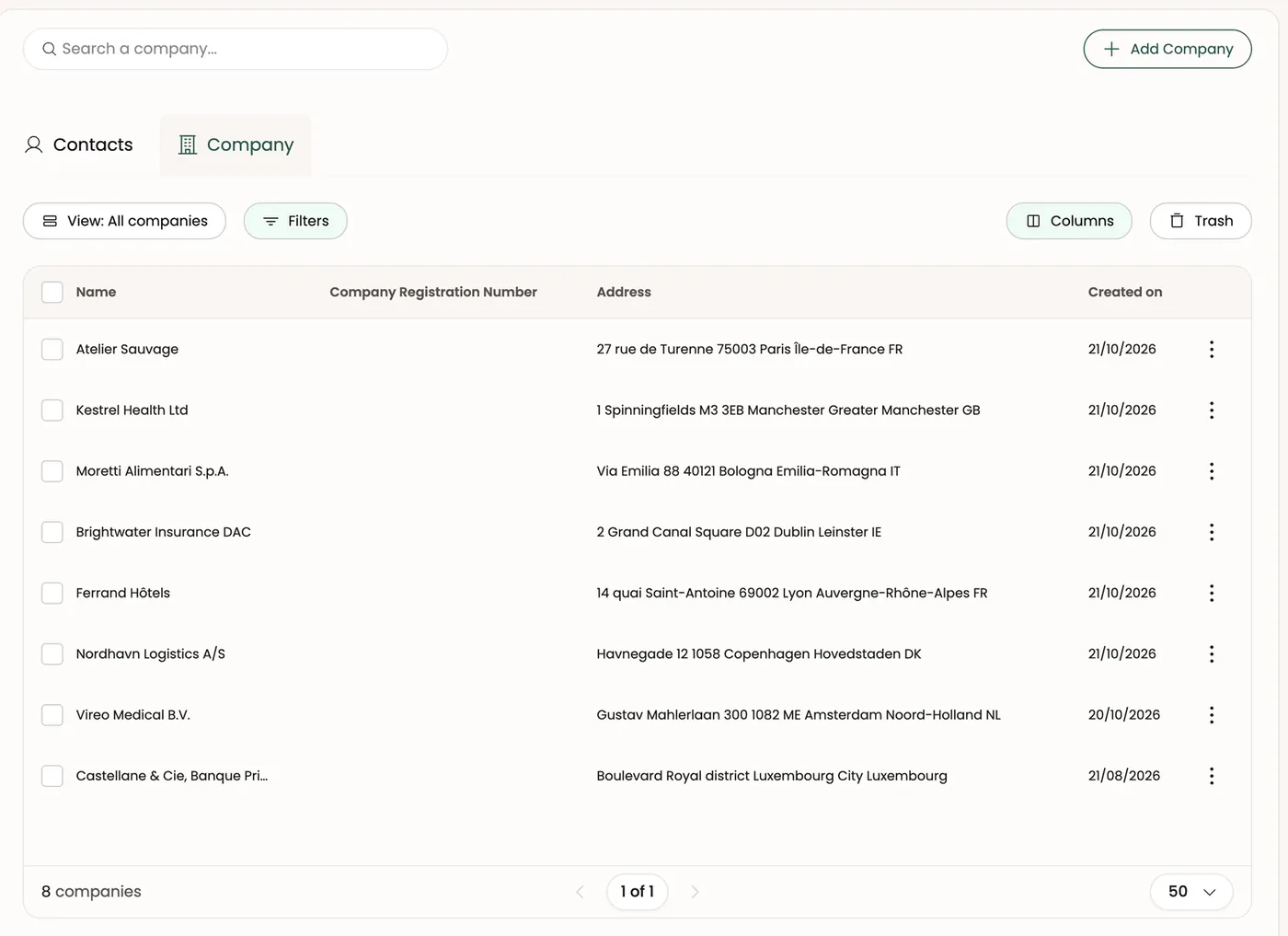
Task: Click the 8 companies count label
Action: pyautogui.click(x=91, y=892)
